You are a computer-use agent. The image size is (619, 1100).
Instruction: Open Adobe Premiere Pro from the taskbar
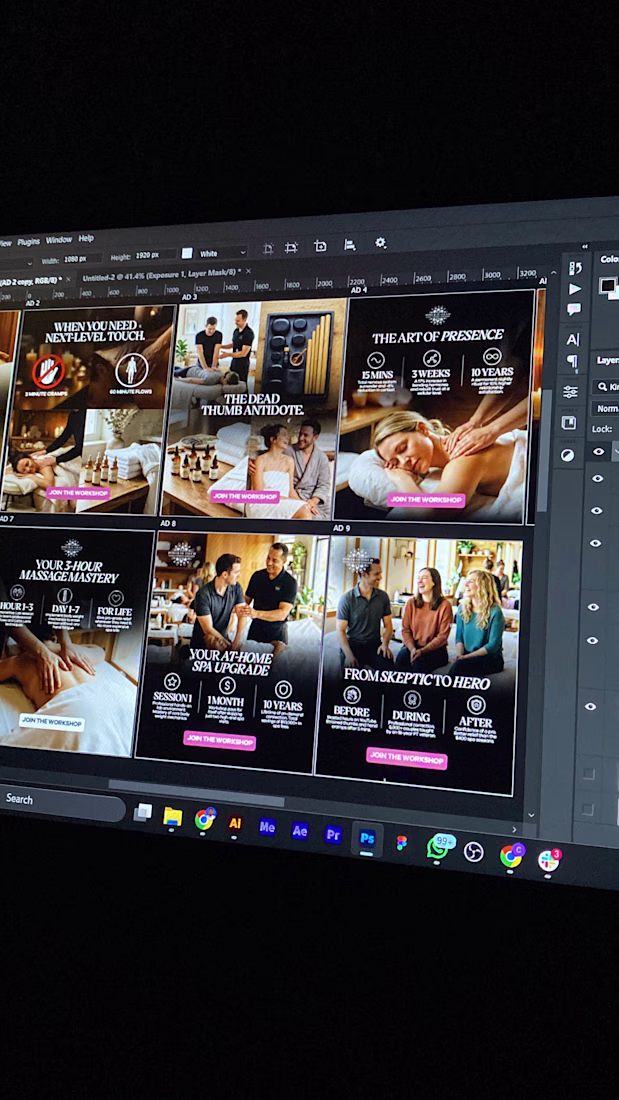(x=333, y=835)
